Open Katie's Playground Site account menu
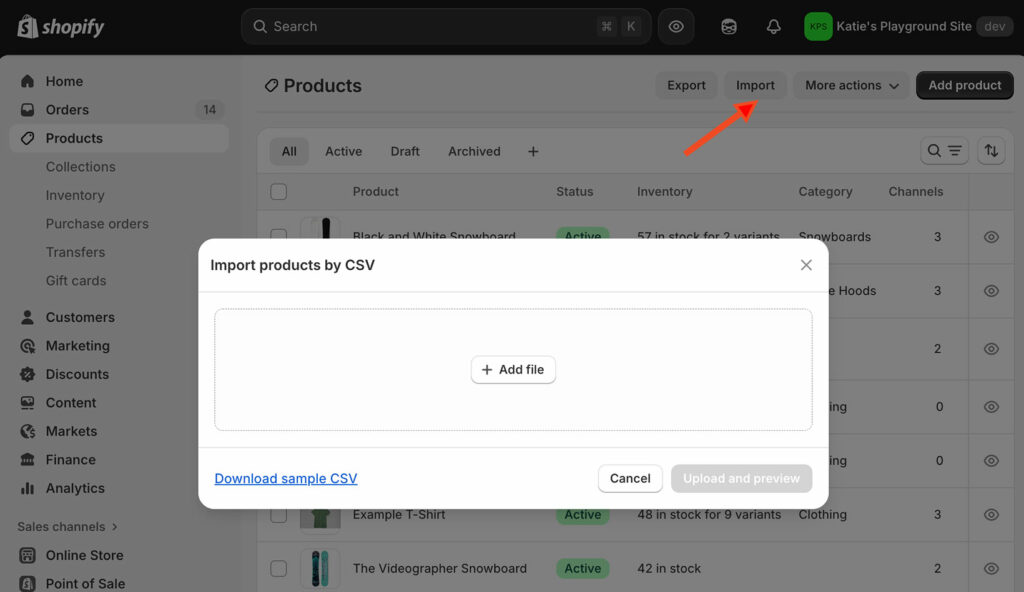 908,27
